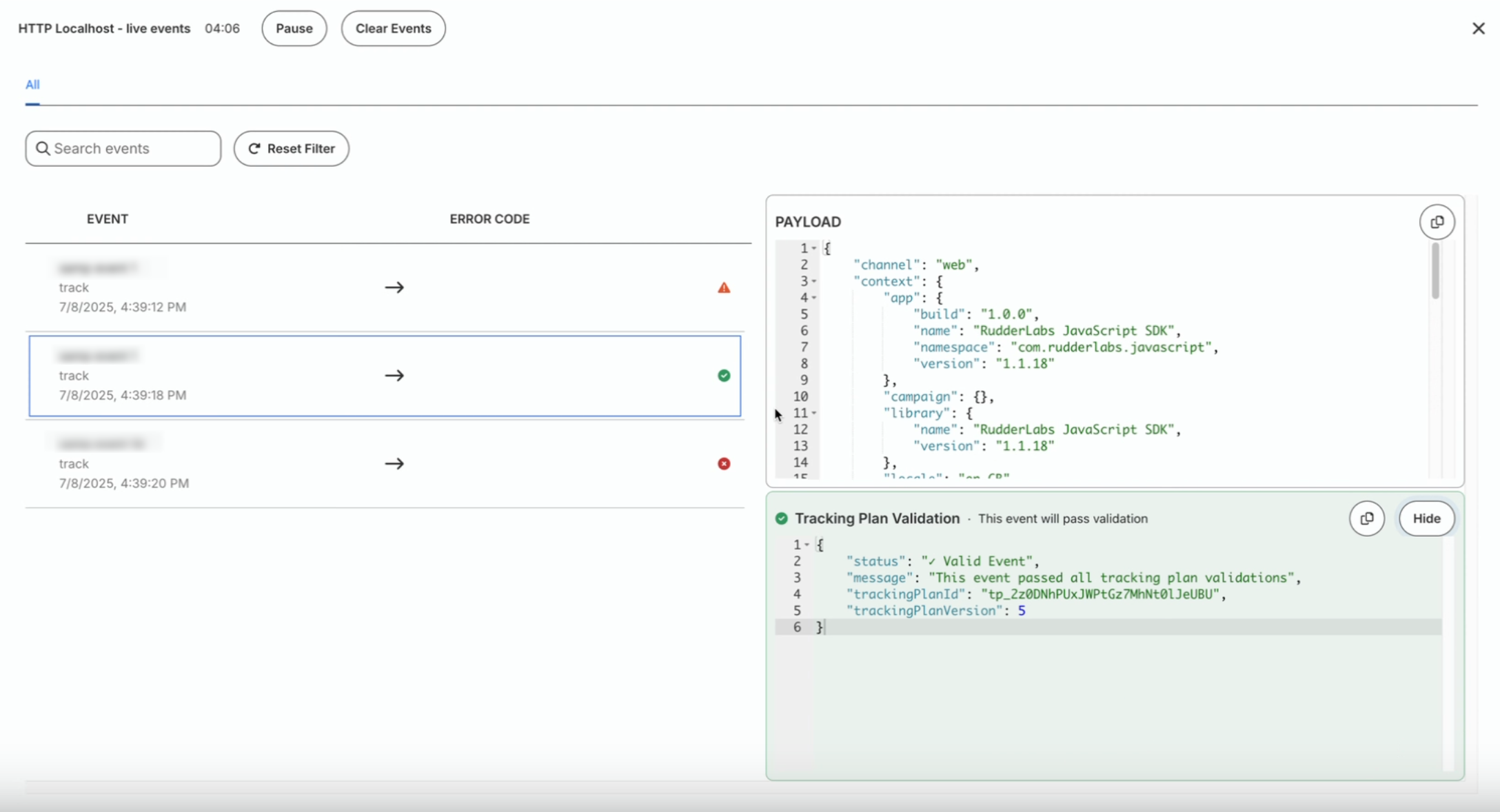Click the "namespace" line in payload
The image size is (1500, 812).
1066,347
